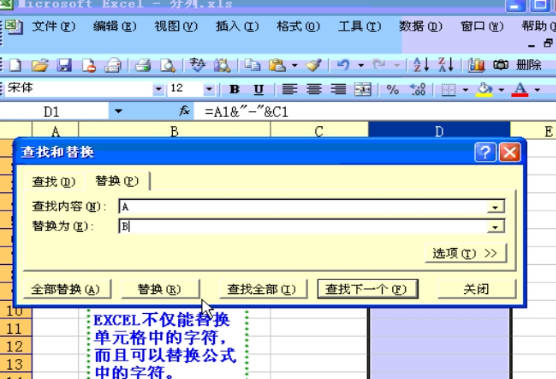Click the 删除 toolbar button
Viewport: 556px width, 379px height.
[529, 65]
